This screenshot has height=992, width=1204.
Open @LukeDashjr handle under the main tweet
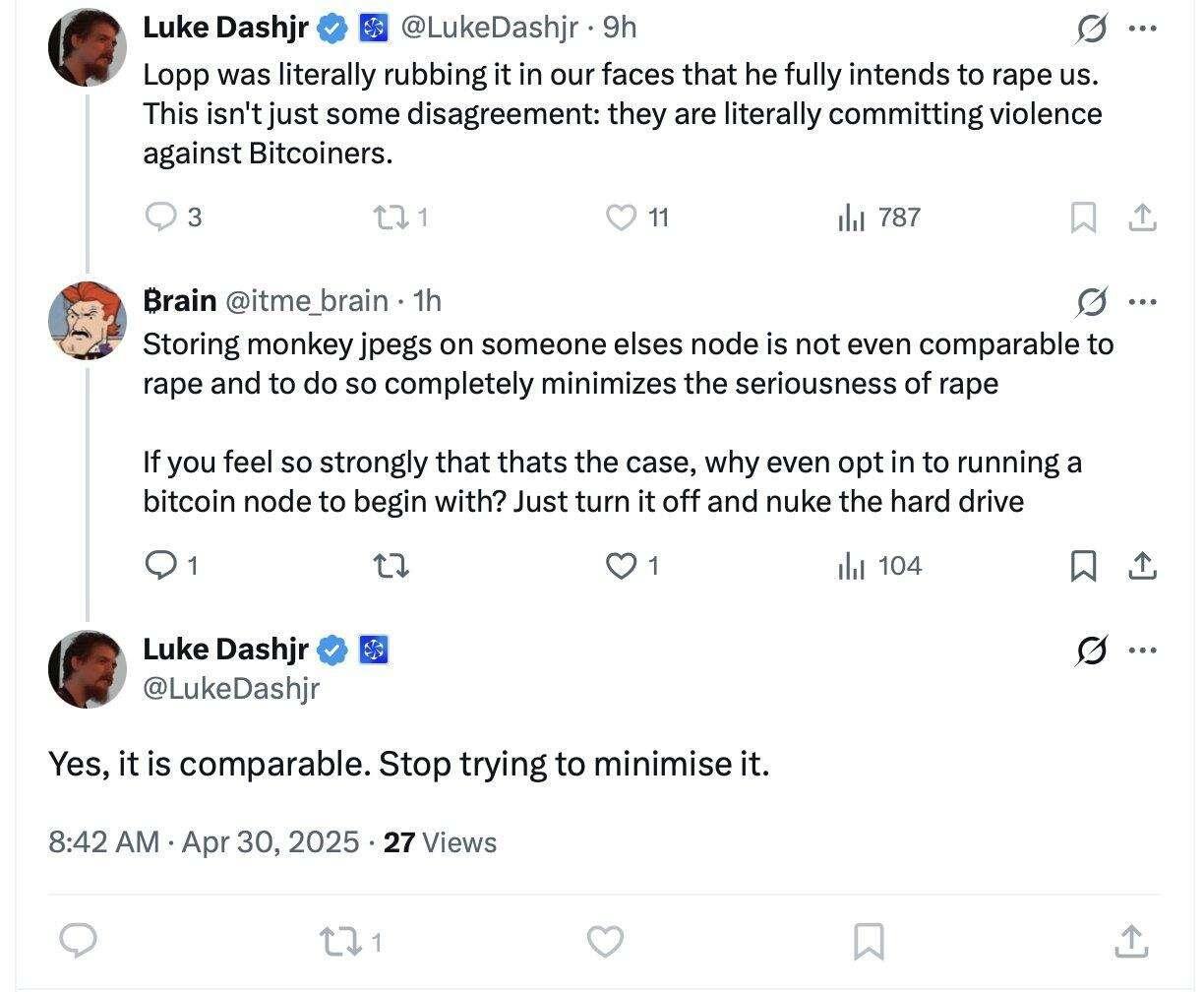231,688
